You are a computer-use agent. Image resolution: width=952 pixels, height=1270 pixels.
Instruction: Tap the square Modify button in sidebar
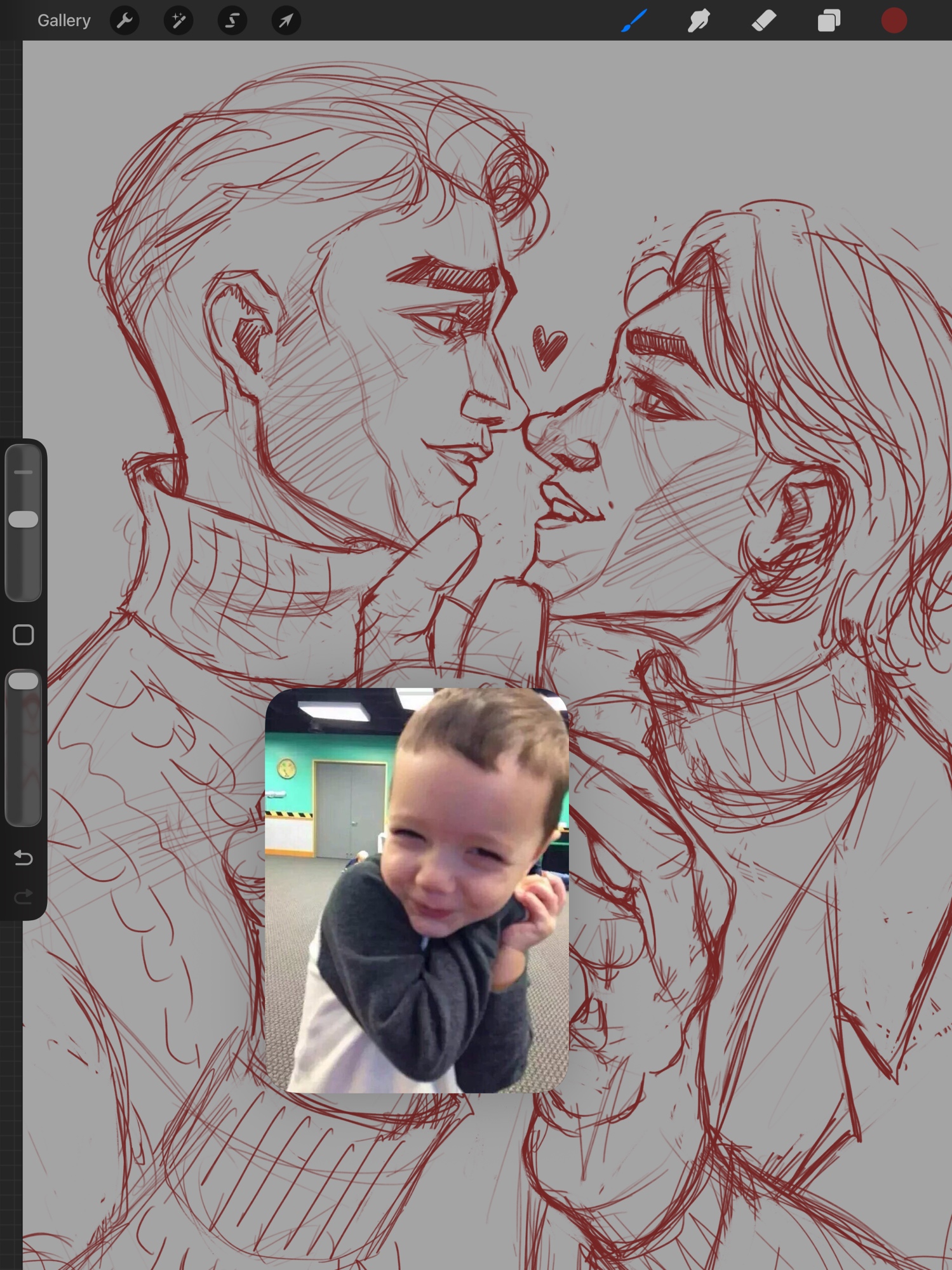[x=23, y=634]
